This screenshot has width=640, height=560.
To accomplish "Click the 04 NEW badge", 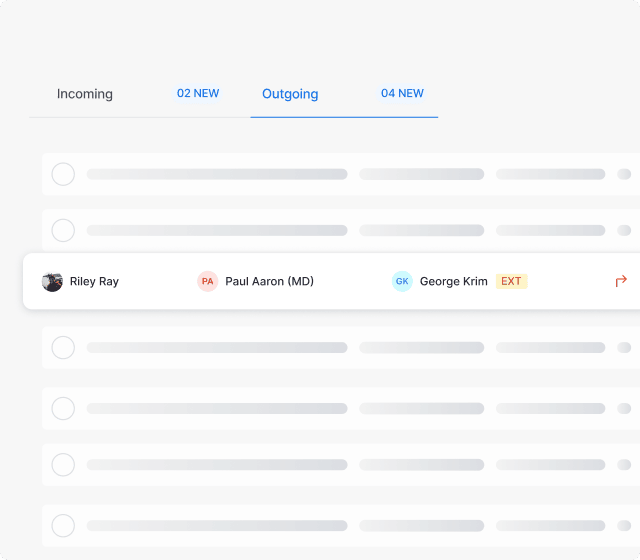I will click(402, 93).
